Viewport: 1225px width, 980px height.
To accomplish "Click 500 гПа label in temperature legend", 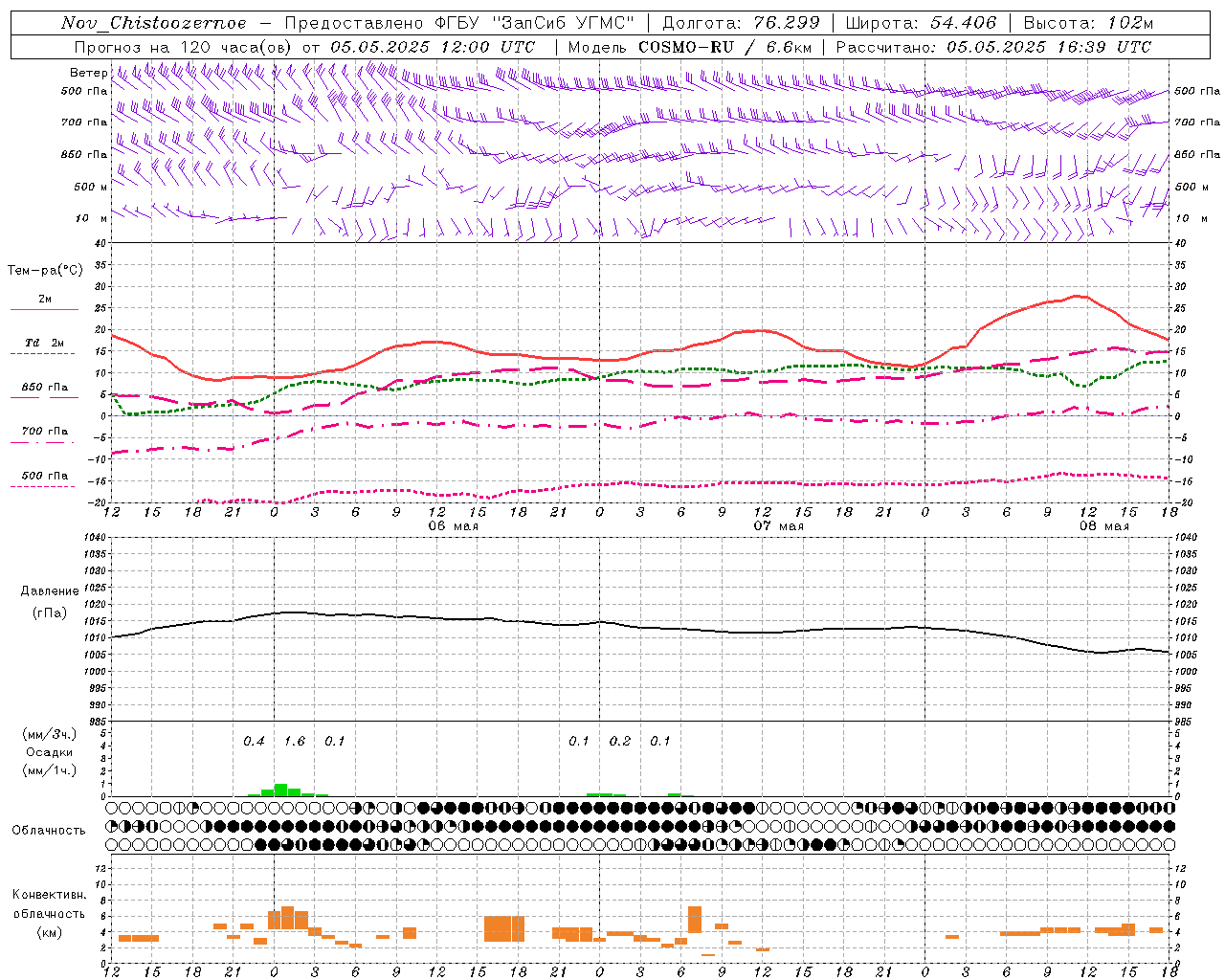I will pos(45,476).
